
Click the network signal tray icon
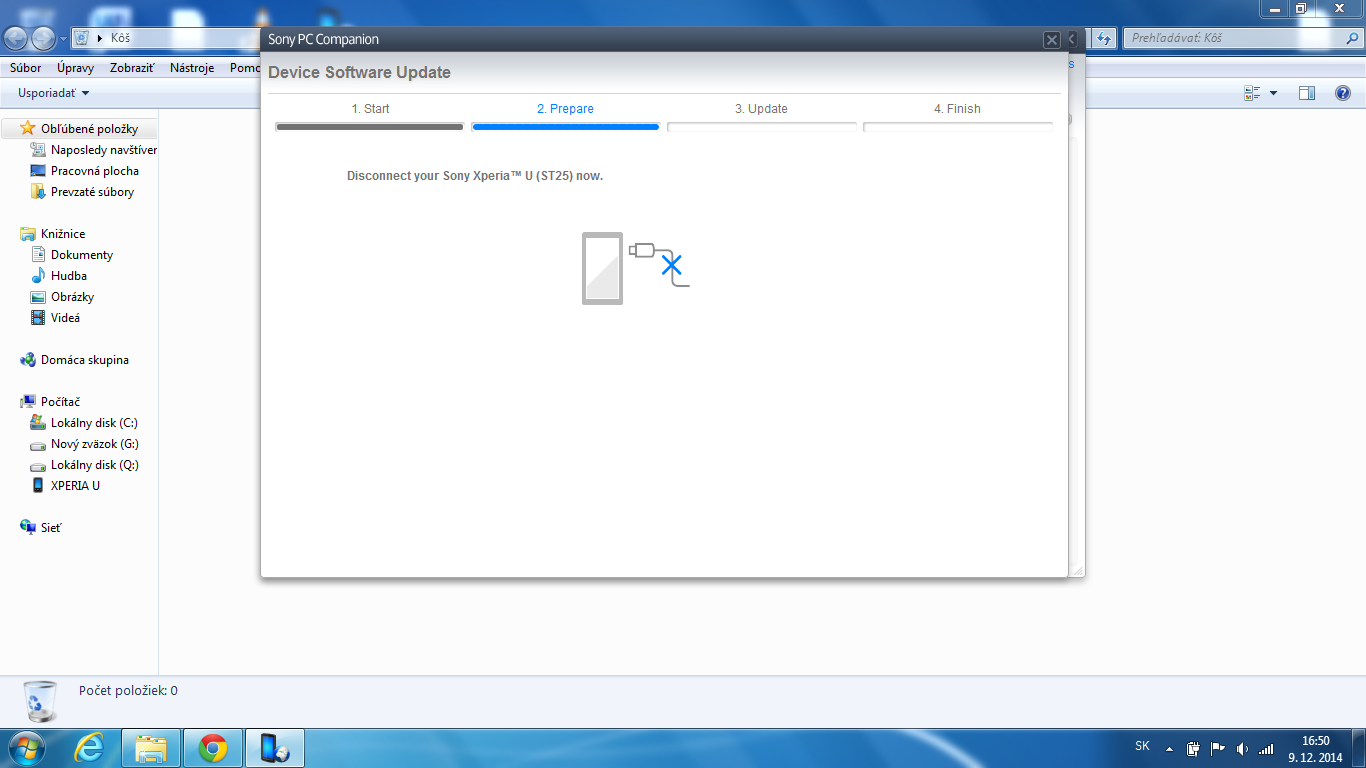(1266, 748)
